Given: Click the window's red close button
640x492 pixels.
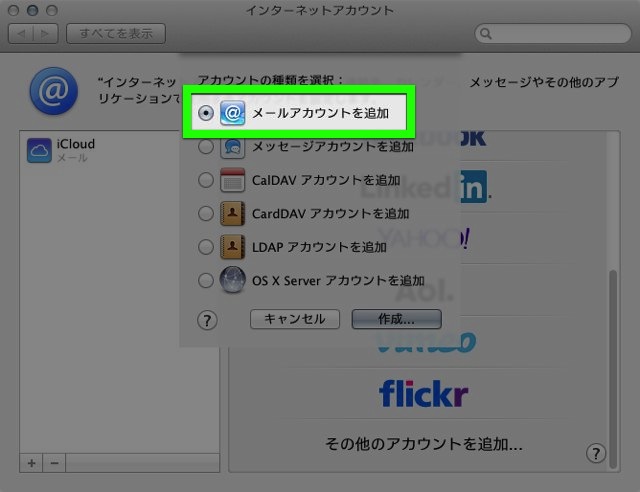Looking at the screenshot, I should [13, 10].
